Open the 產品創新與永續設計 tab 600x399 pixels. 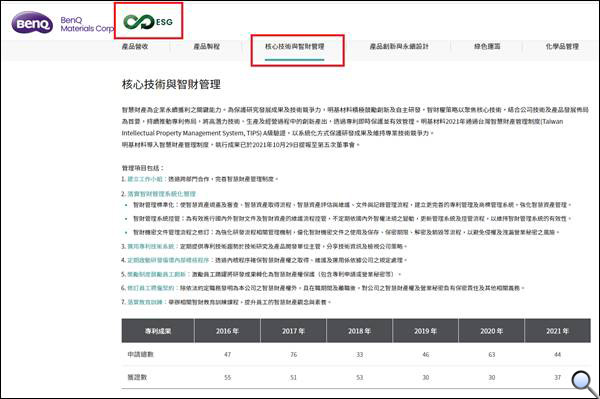399,46
